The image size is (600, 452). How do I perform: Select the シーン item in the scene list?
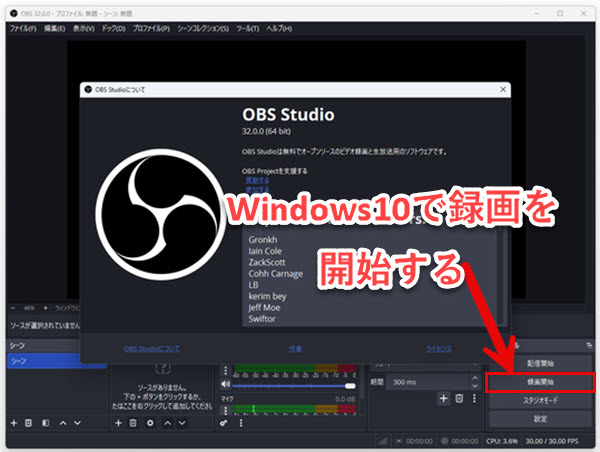coord(57,361)
